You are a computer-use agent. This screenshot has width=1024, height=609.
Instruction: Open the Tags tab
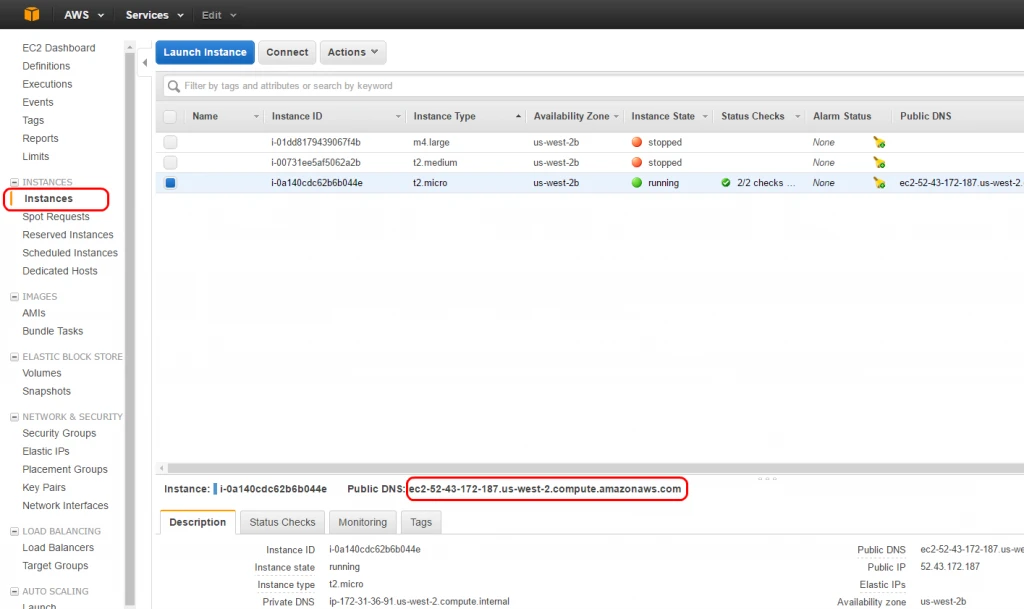click(421, 521)
